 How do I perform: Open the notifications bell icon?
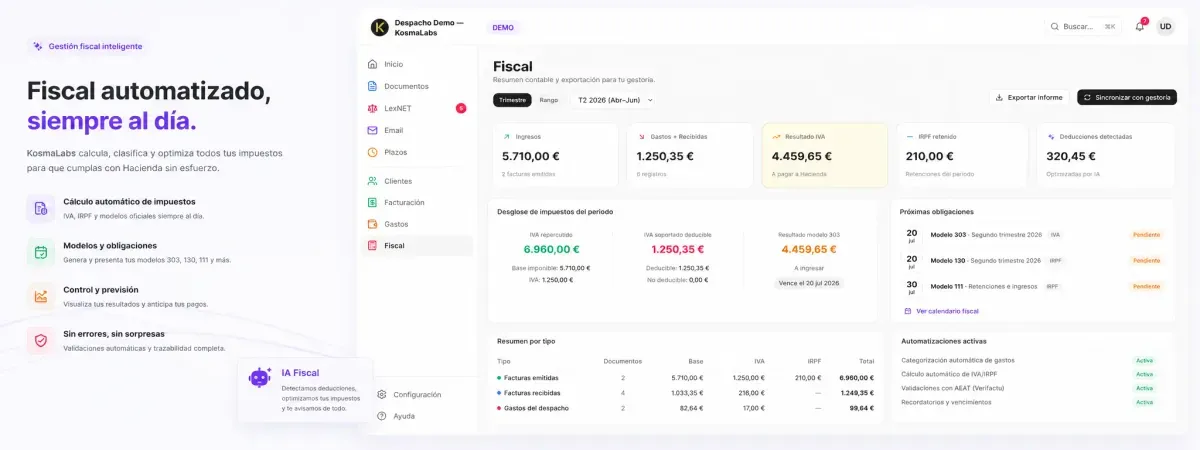coord(1139,27)
